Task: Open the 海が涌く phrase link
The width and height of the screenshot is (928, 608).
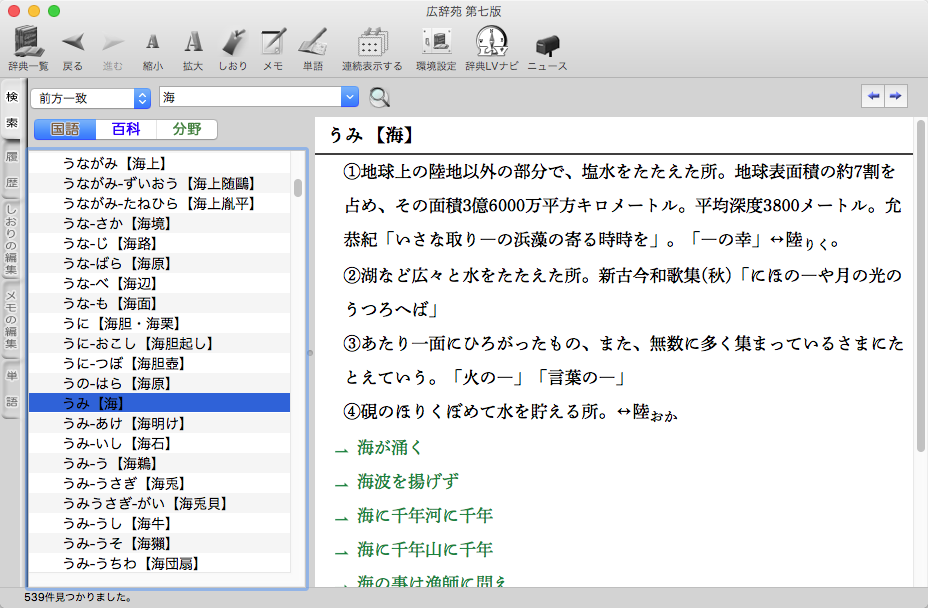Action: (389, 448)
